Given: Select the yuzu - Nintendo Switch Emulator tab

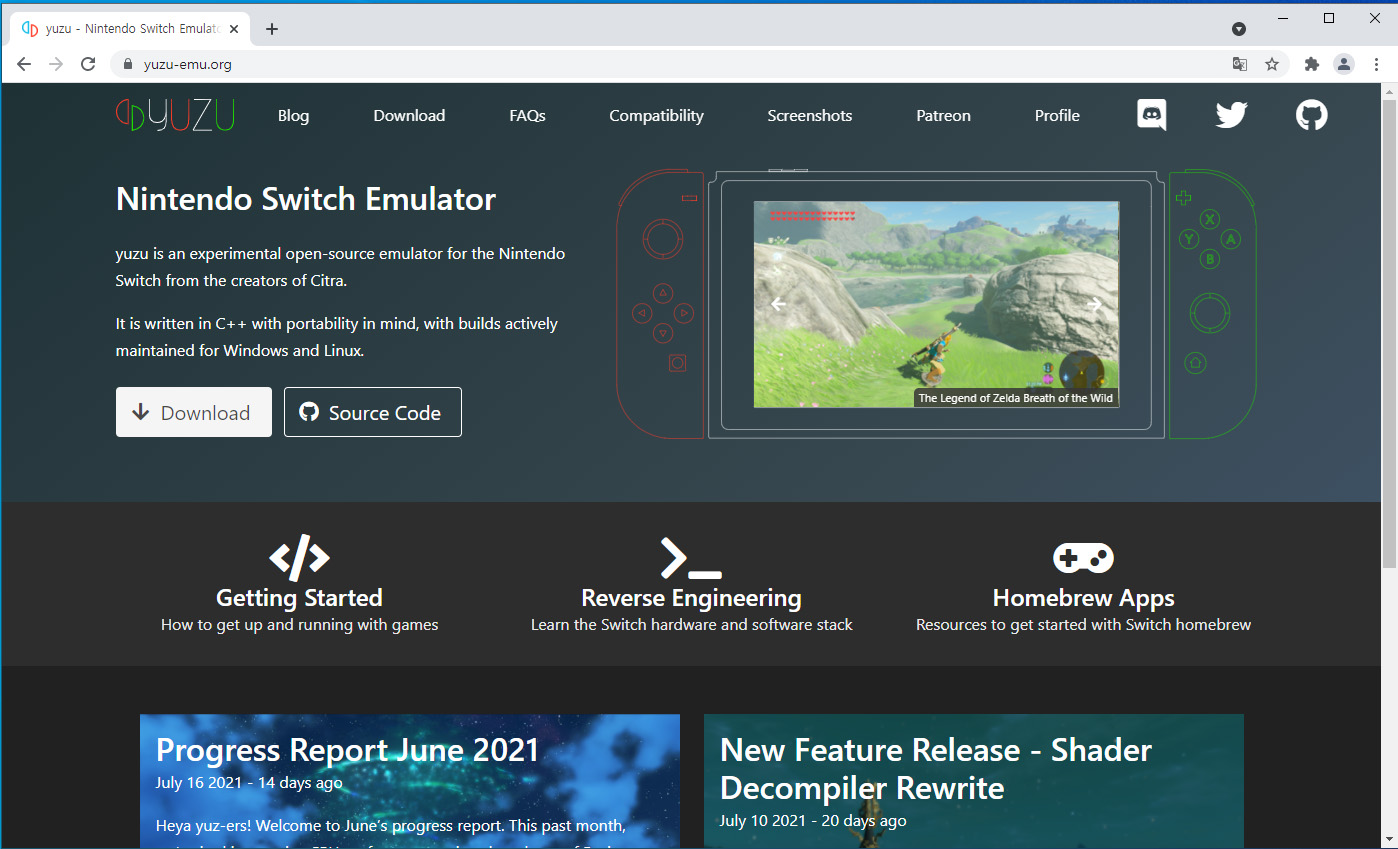Looking at the screenshot, I should coord(130,29).
